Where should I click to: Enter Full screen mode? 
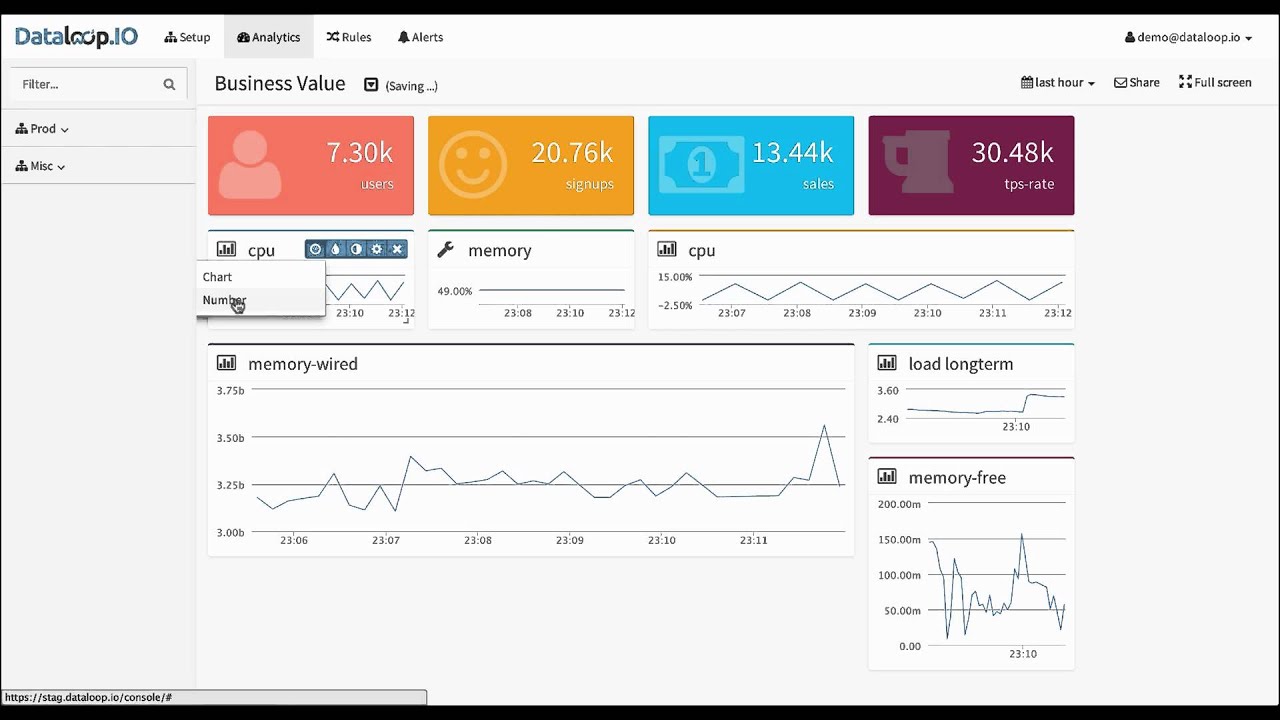pos(1215,82)
